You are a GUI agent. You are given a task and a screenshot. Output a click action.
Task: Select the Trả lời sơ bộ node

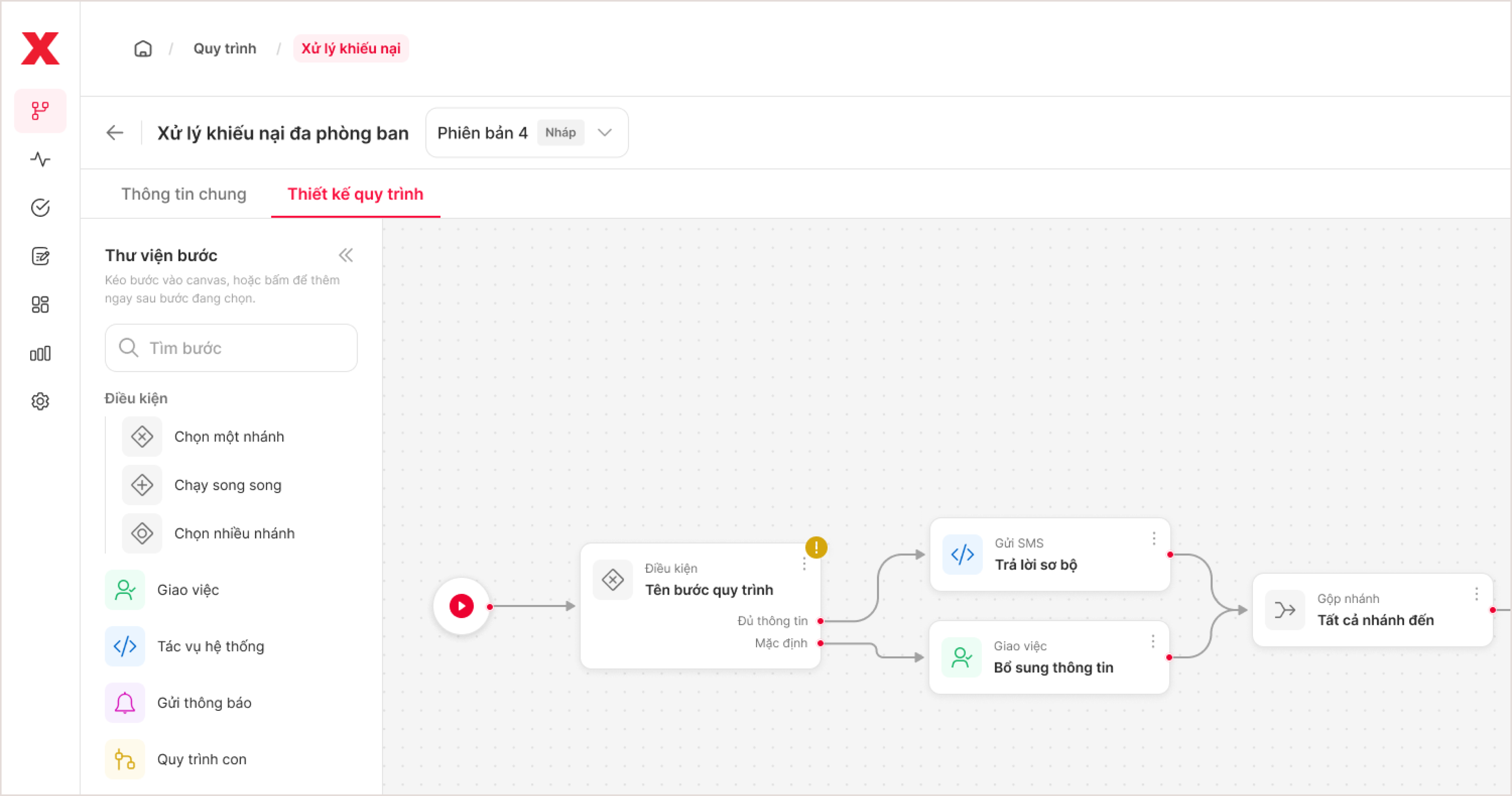coord(1050,555)
